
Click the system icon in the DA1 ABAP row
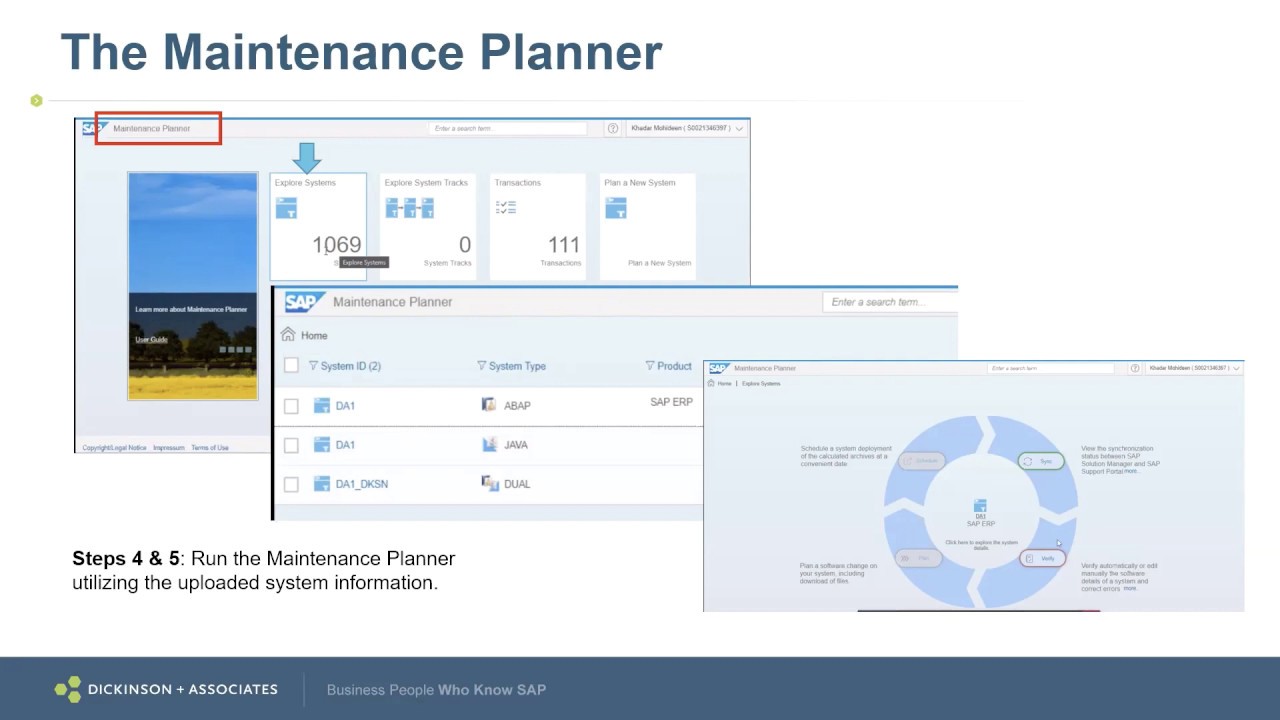click(322, 405)
